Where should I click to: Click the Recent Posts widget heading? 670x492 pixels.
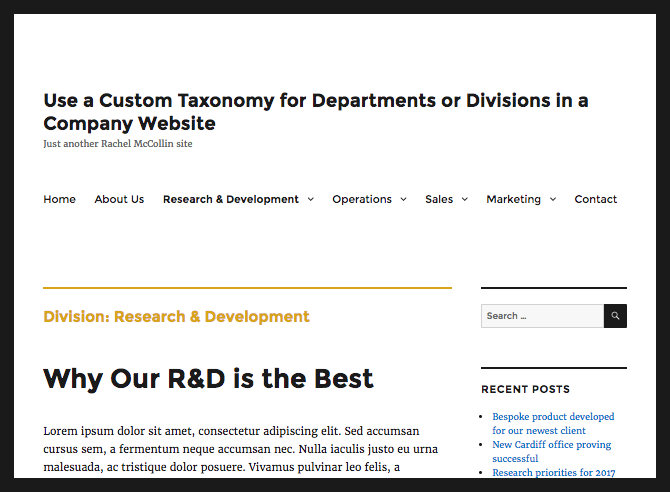coord(525,389)
